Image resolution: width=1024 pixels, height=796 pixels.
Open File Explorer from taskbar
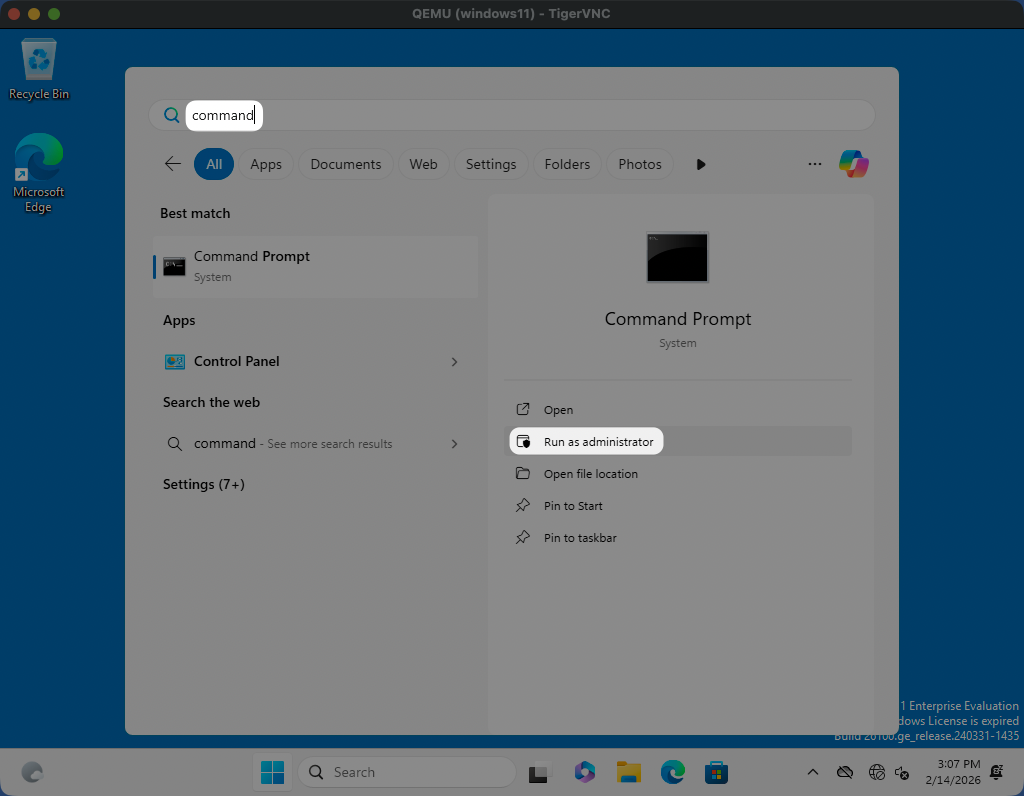(x=629, y=772)
